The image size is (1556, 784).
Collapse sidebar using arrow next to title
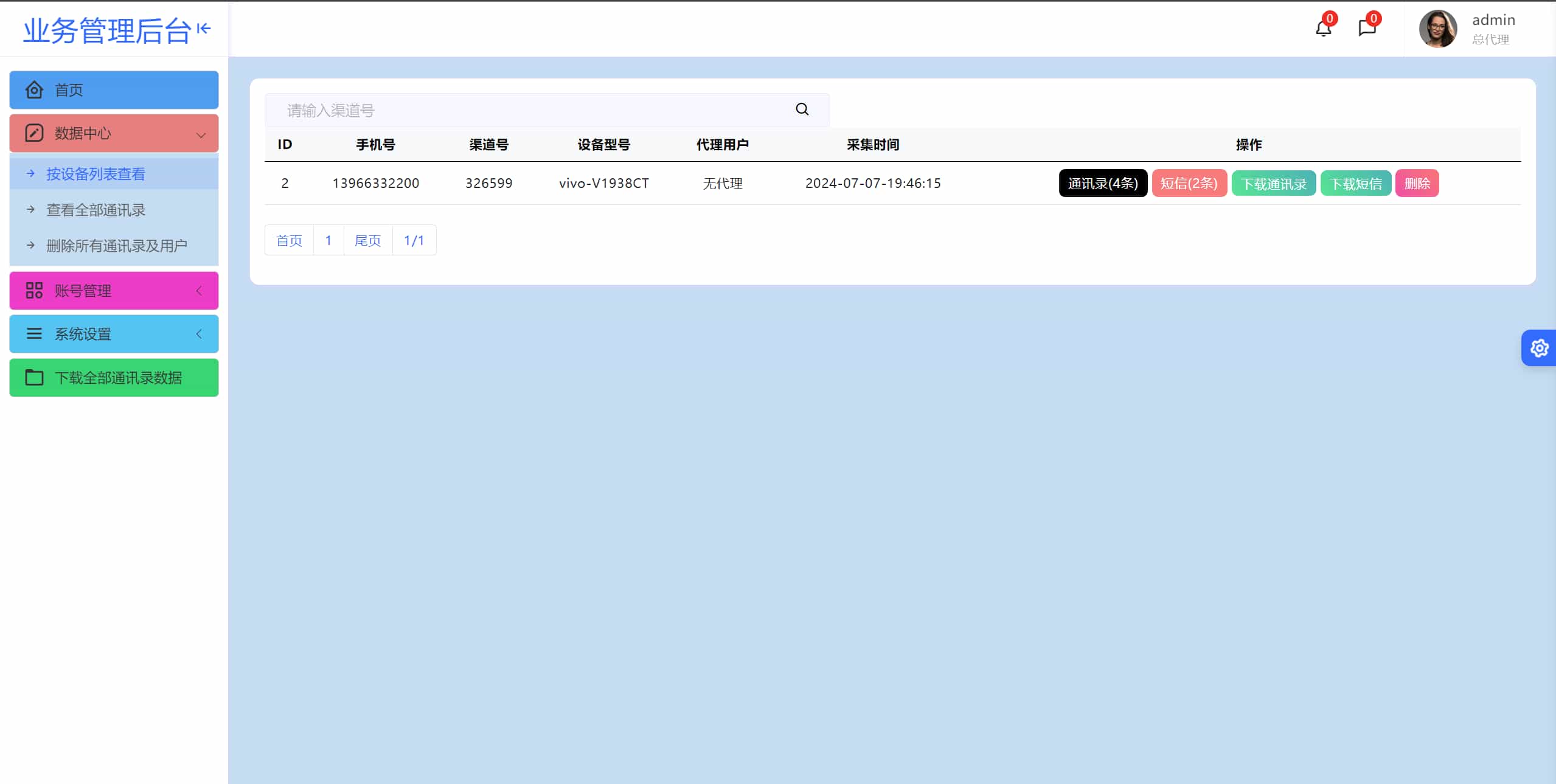coord(204,29)
